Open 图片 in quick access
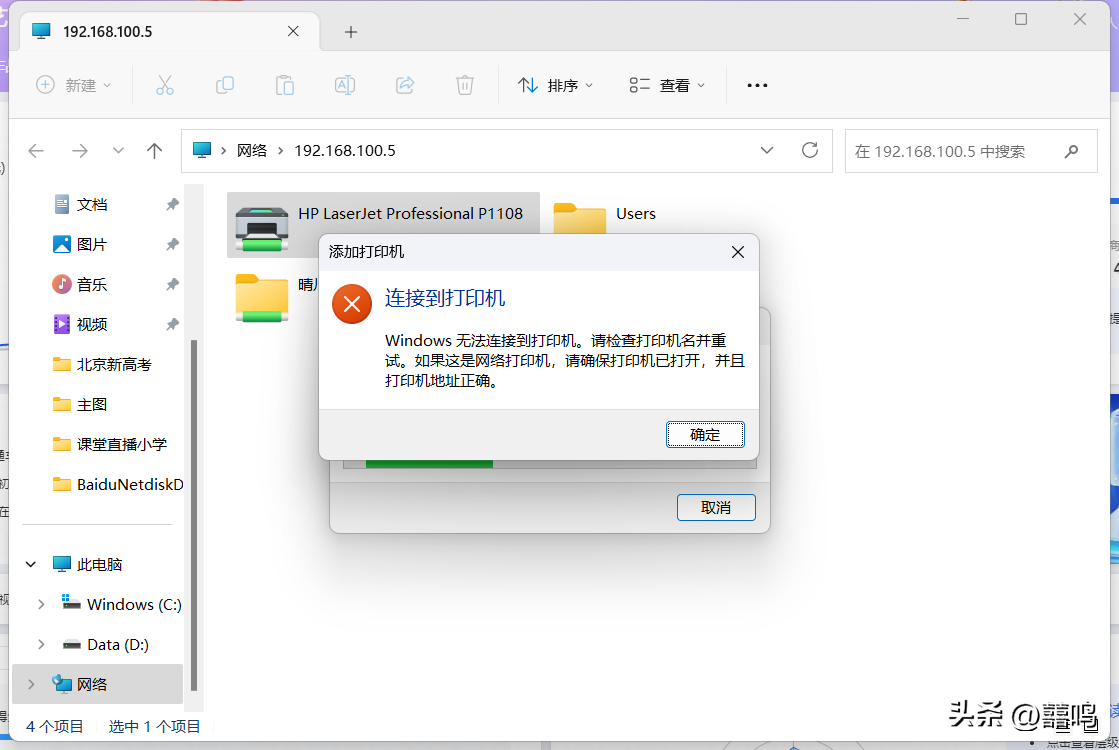Image resolution: width=1119 pixels, height=750 pixels. (91, 245)
